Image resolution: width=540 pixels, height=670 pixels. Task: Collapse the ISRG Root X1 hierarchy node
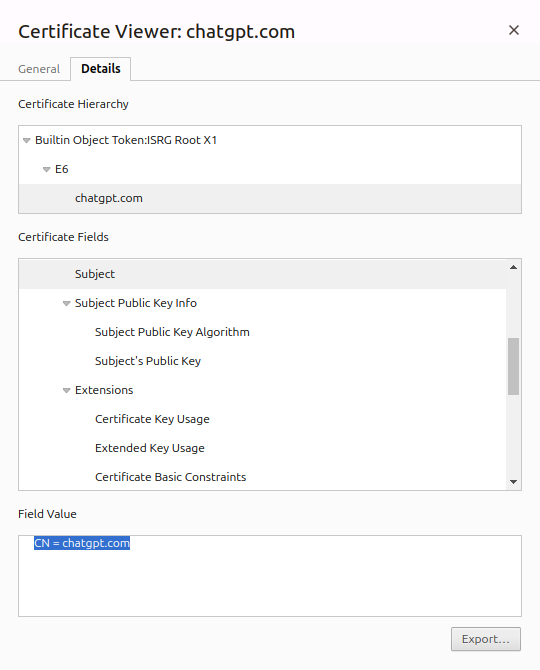click(x=26, y=140)
